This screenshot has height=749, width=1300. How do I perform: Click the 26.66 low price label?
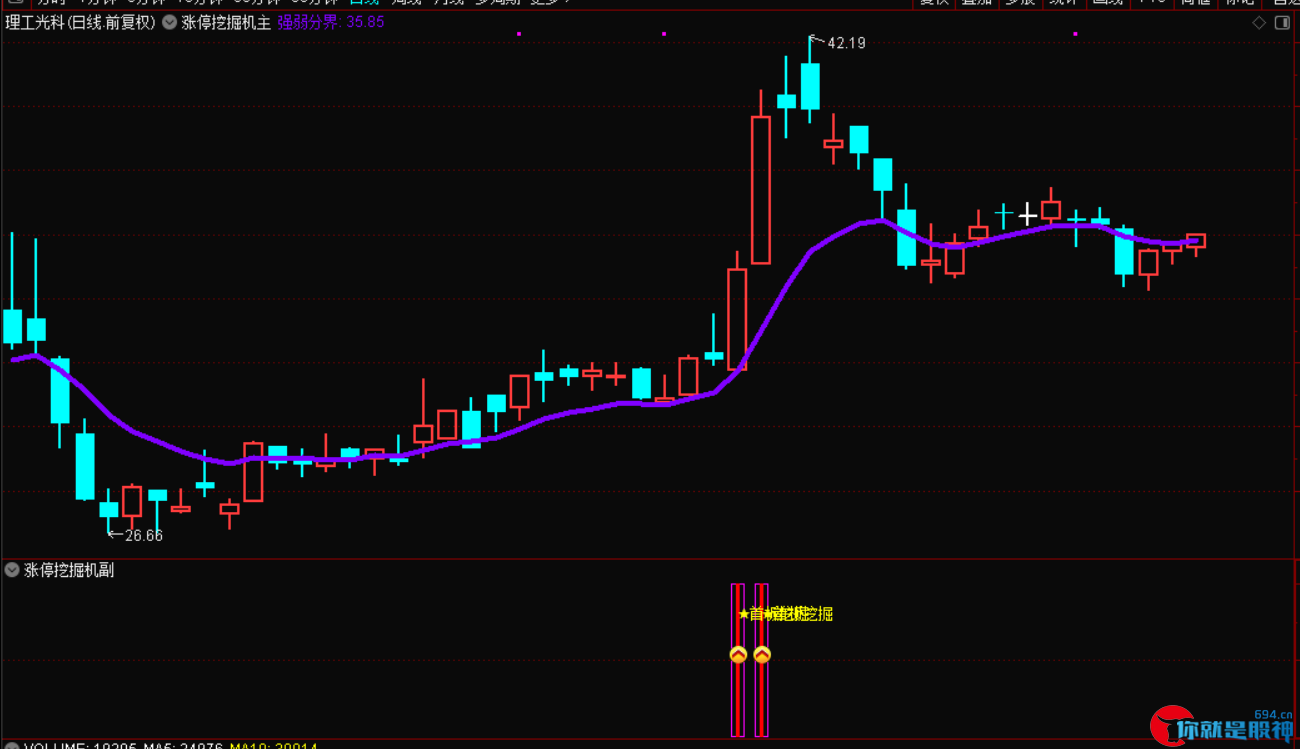click(144, 535)
